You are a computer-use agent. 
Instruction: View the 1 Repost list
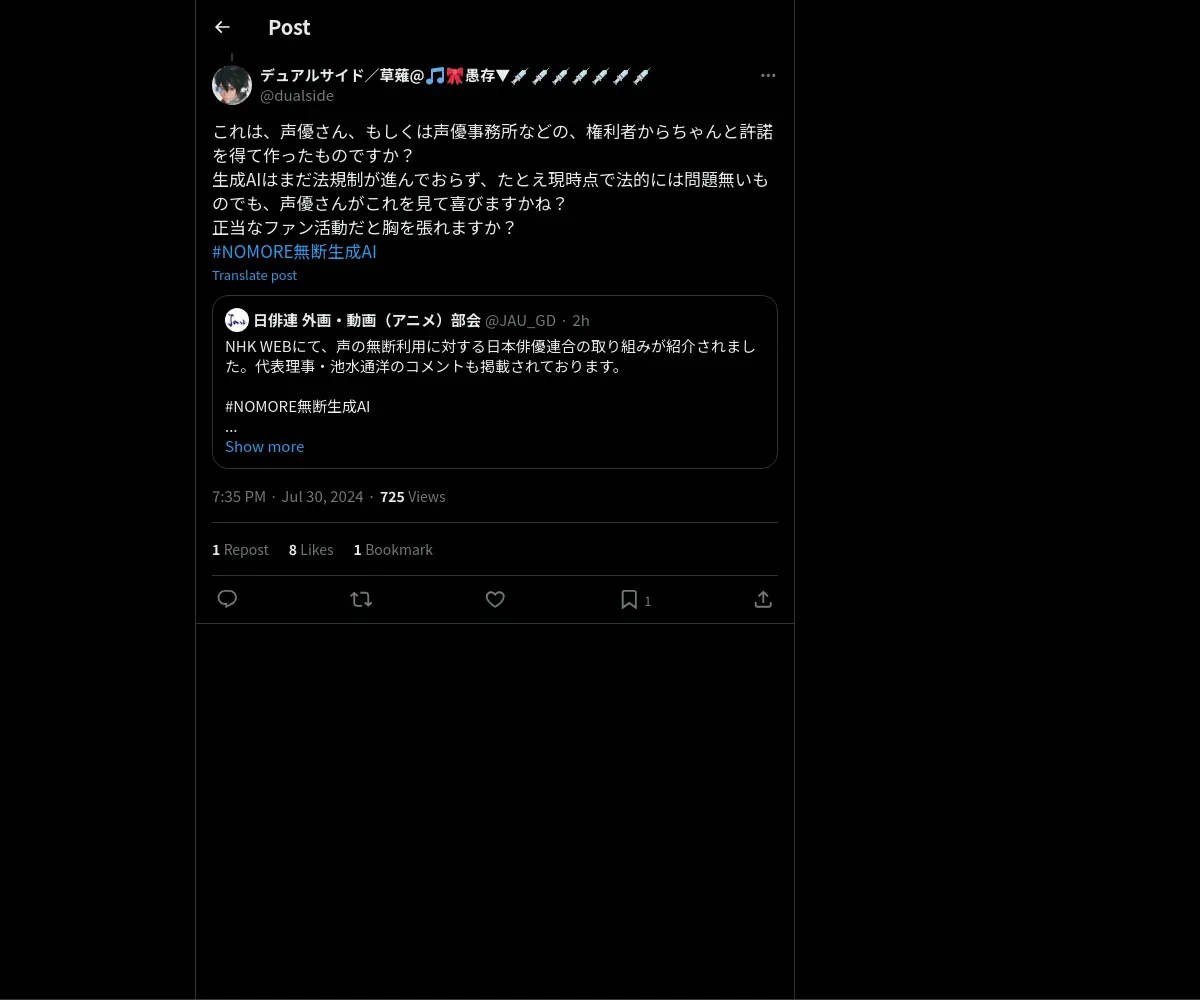[240, 550]
